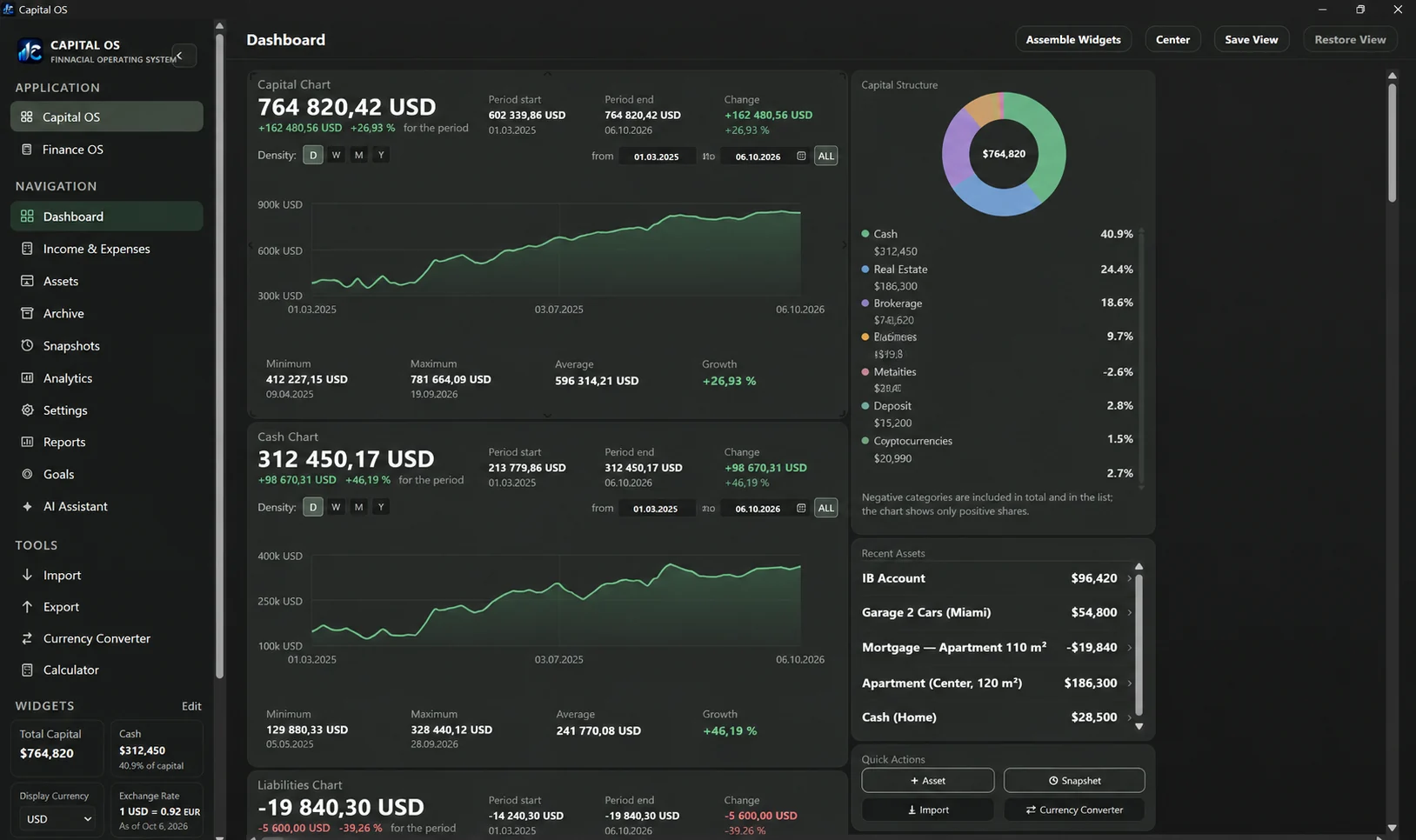Expand the IB Account asset row chevron
The image size is (1416, 840).
pyautogui.click(x=1129, y=578)
